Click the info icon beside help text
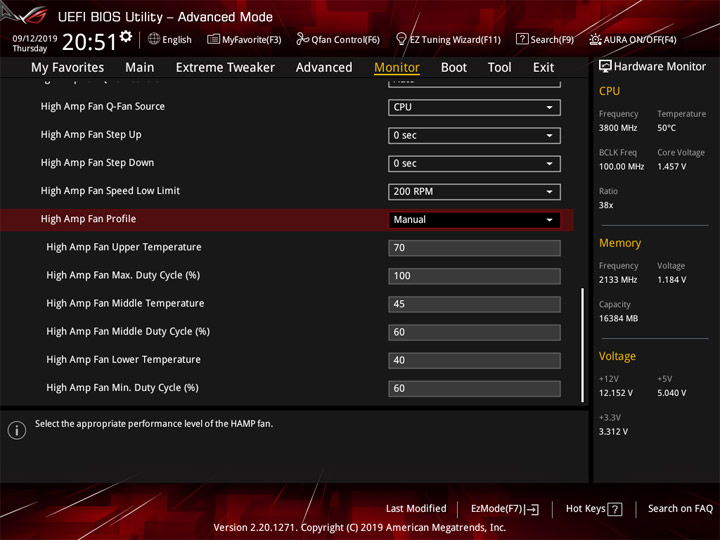720x540 pixels. (17, 430)
